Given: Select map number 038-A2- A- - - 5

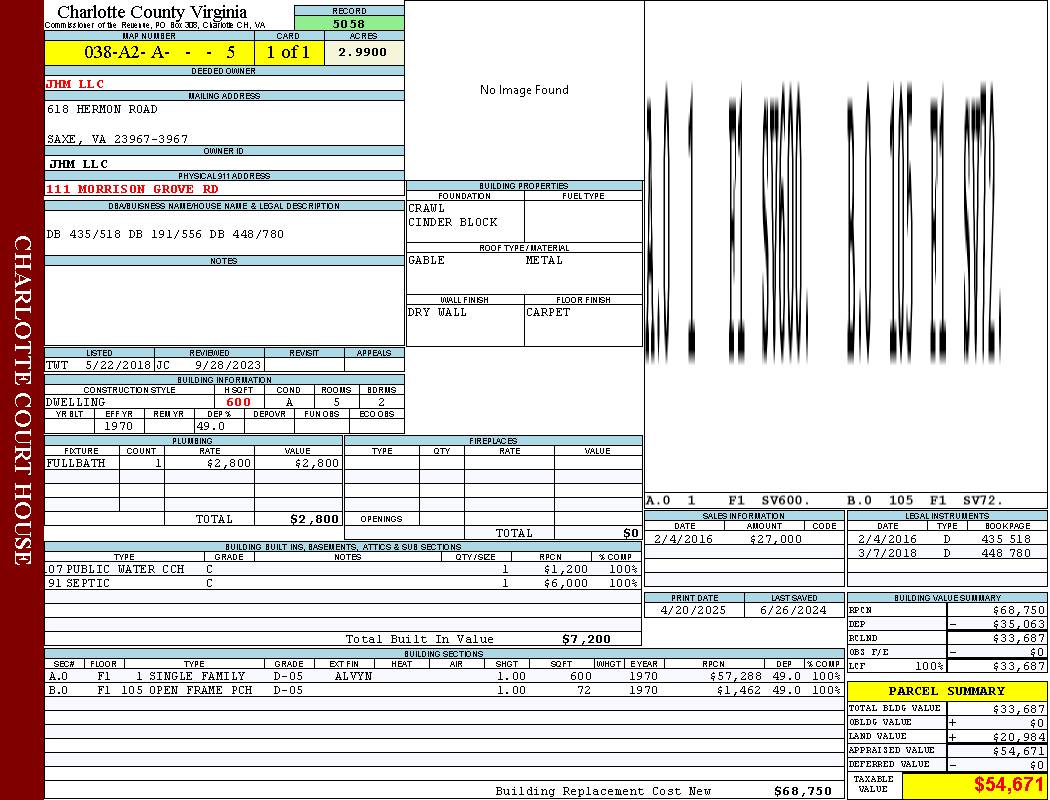Looking at the screenshot, I should point(159,52).
